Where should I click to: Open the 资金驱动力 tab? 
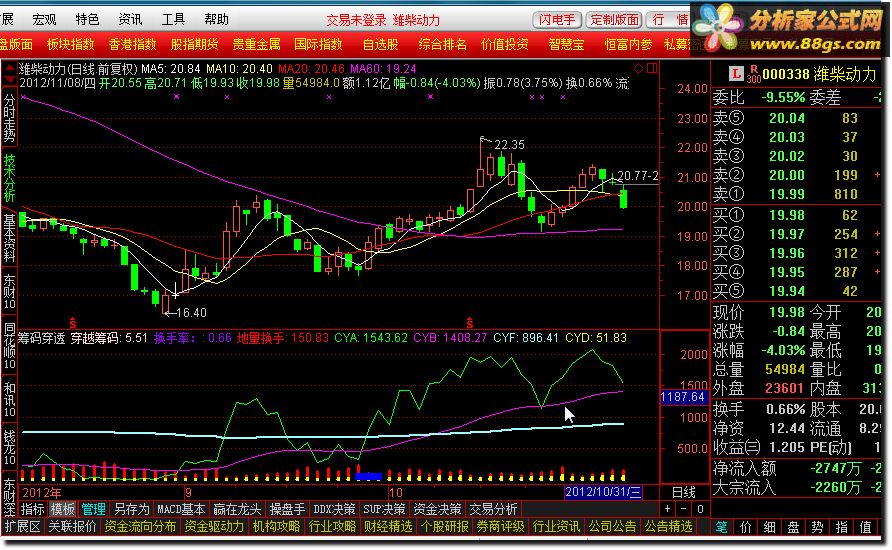[213, 527]
